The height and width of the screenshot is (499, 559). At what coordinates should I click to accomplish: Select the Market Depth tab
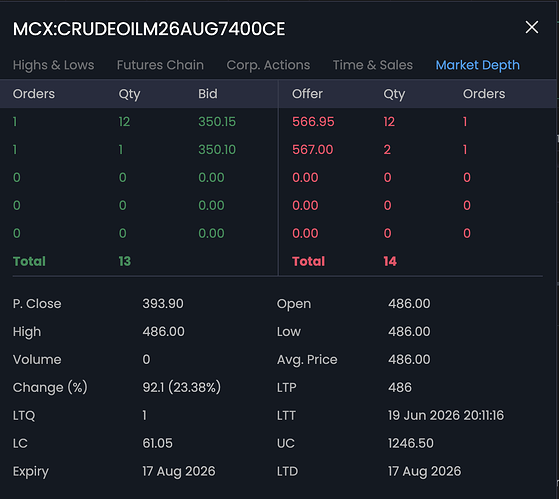click(477, 65)
